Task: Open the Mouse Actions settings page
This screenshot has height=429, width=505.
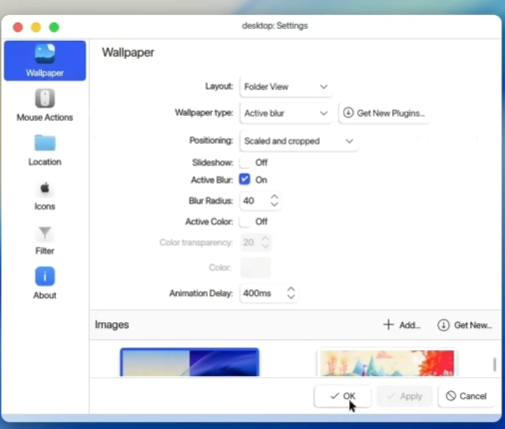Action: tap(45, 105)
